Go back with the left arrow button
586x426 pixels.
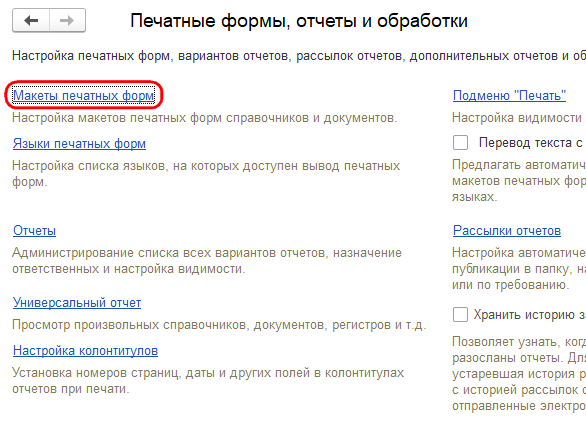click(x=31, y=21)
